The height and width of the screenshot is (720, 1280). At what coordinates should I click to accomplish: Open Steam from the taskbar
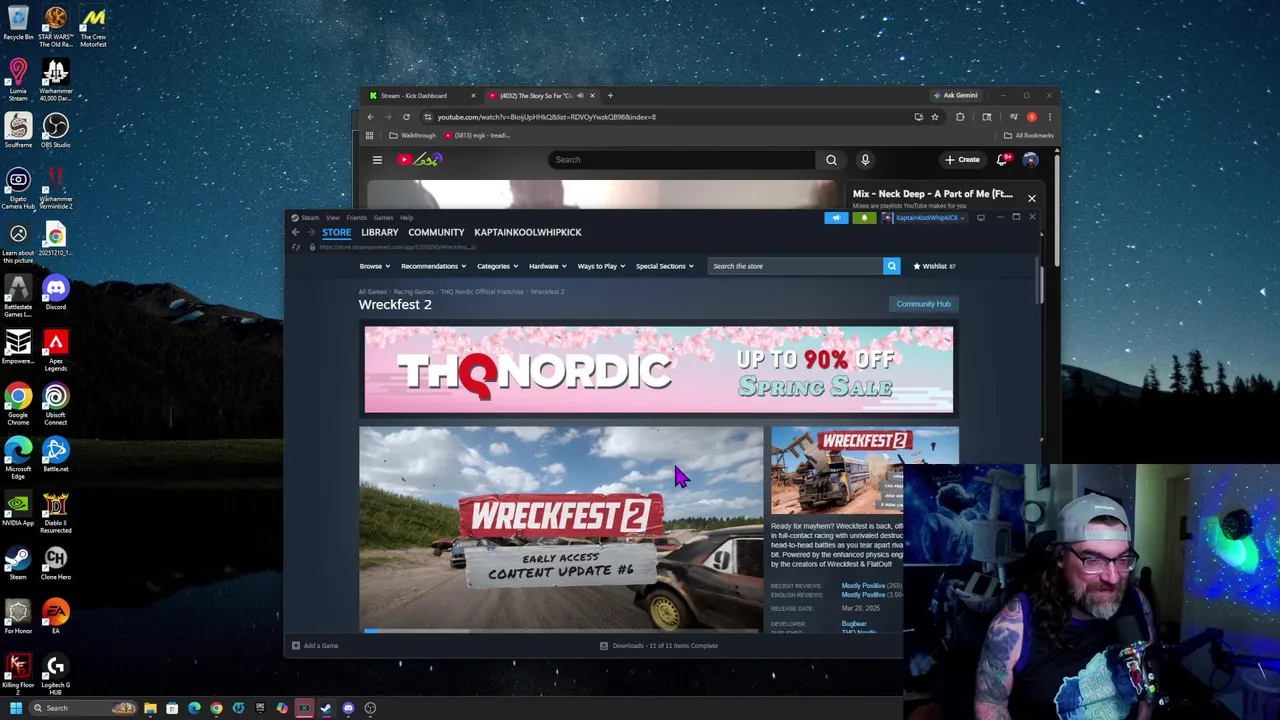pos(326,708)
